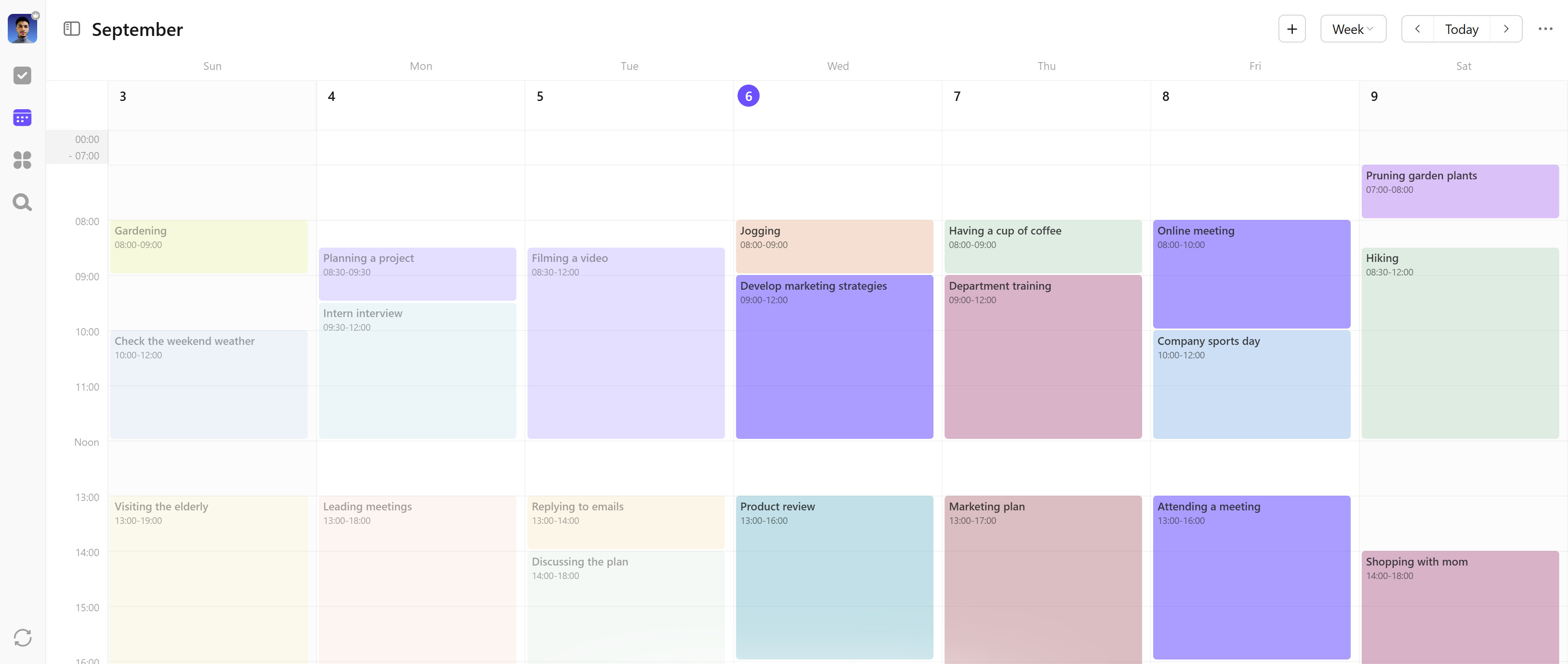
Task: Open the three-dots more options menu
Action: pyautogui.click(x=1545, y=29)
